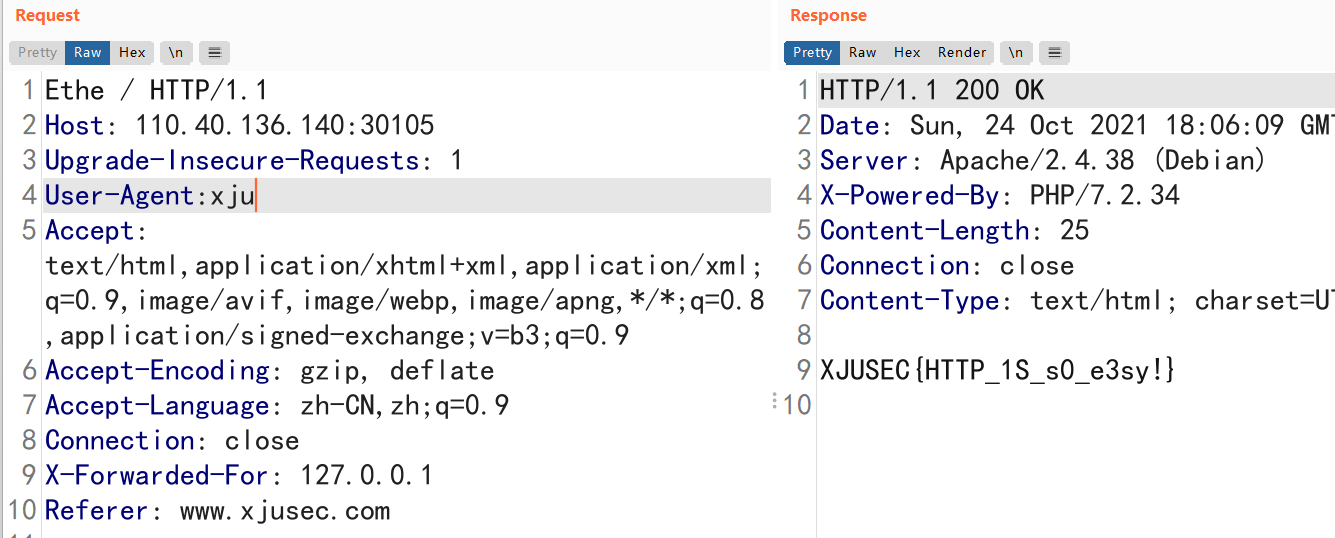Click the Referer www.xjusec.com value
This screenshot has height=538, width=1335.
[x=284, y=511]
